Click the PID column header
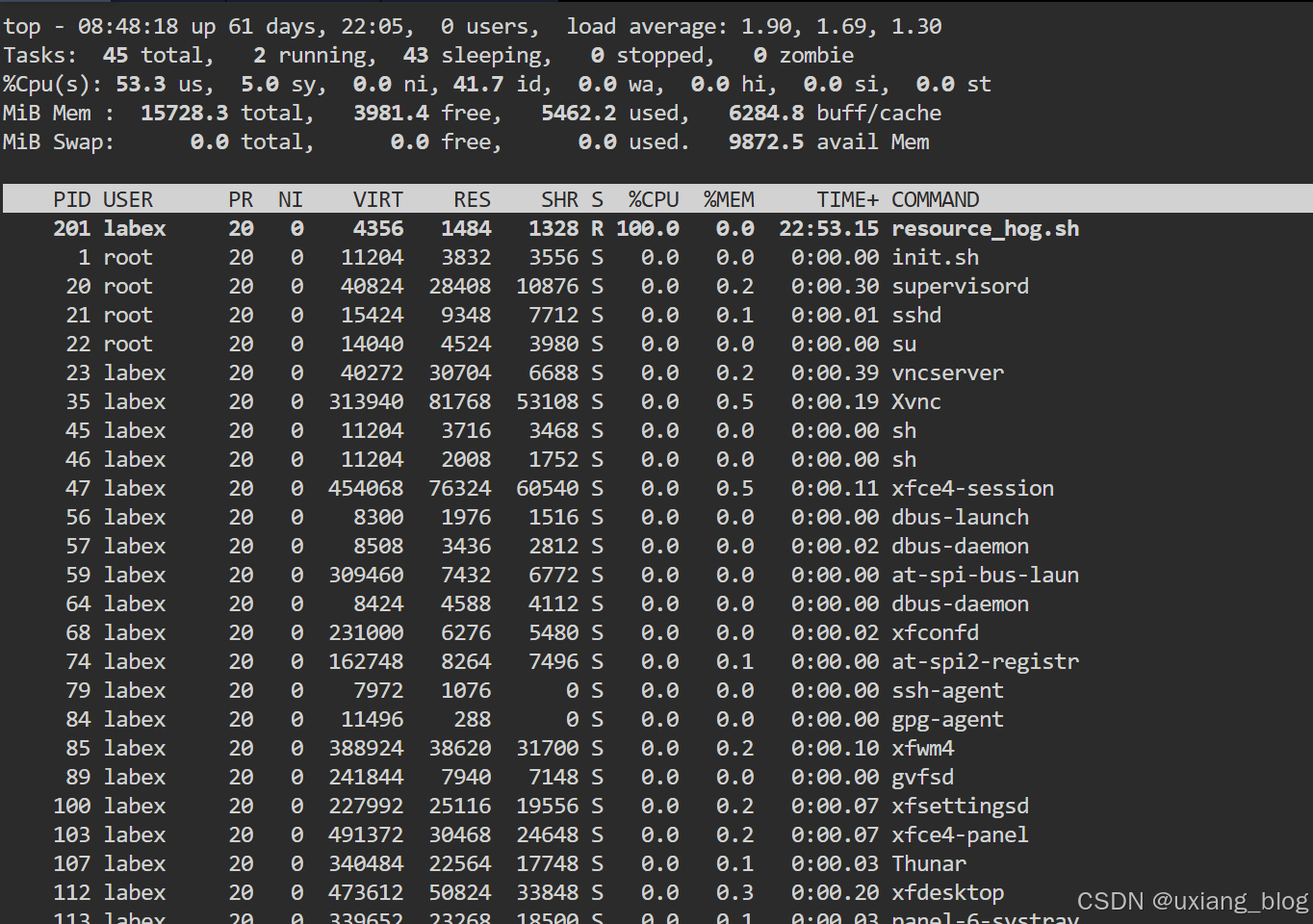Viewport: 1313px width, 924px height. [x=72, y=200]
